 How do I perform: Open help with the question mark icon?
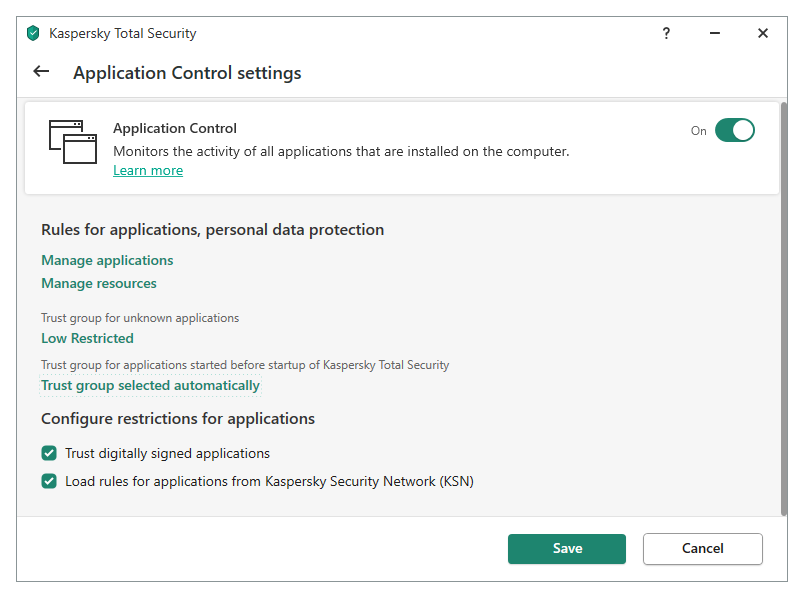(666, 33)
